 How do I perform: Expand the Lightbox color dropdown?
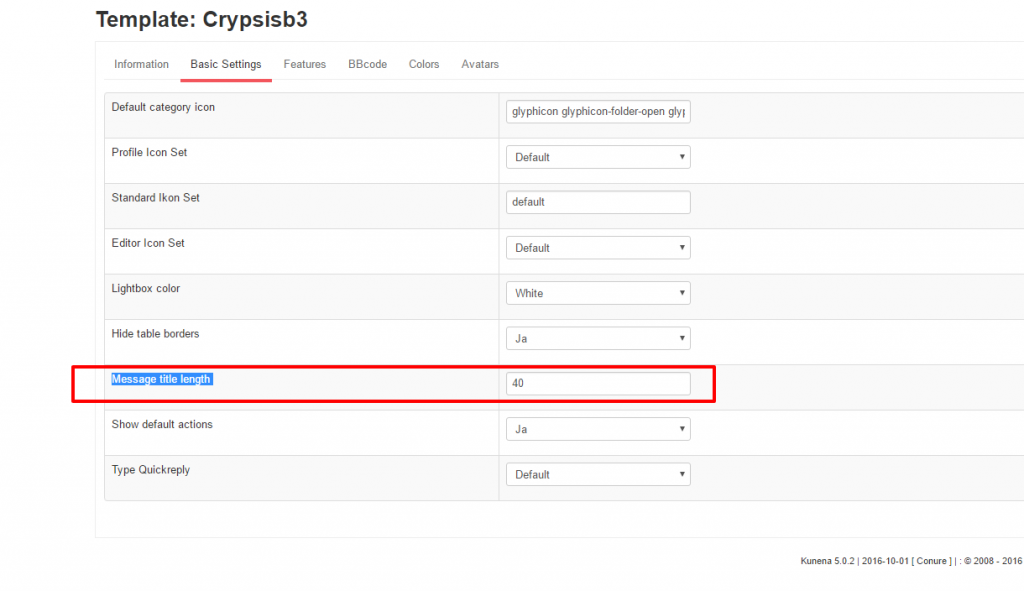598,293
